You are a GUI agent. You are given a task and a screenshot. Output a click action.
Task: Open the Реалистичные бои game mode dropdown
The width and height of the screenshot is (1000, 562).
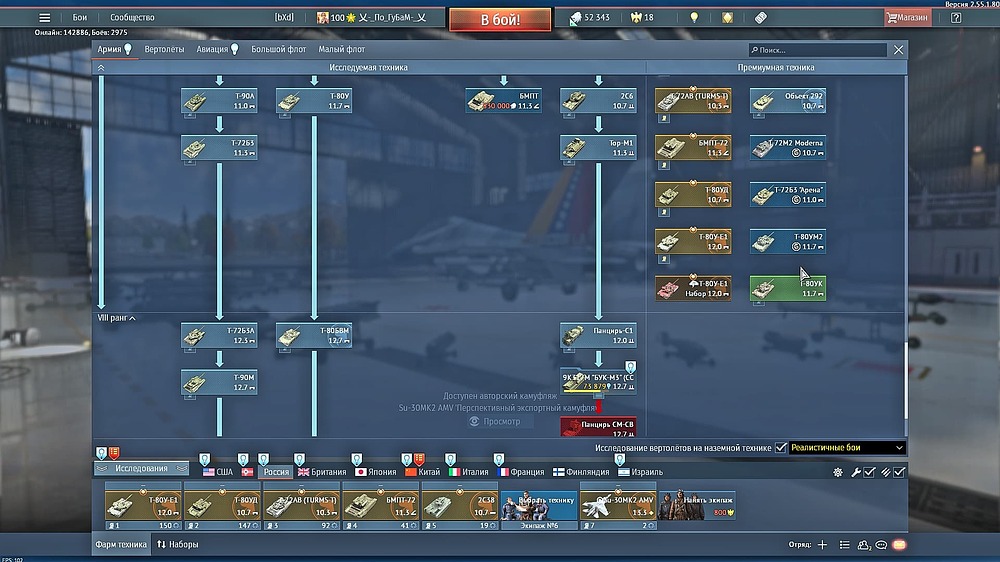pyautogui.click(x=847, y=448)
